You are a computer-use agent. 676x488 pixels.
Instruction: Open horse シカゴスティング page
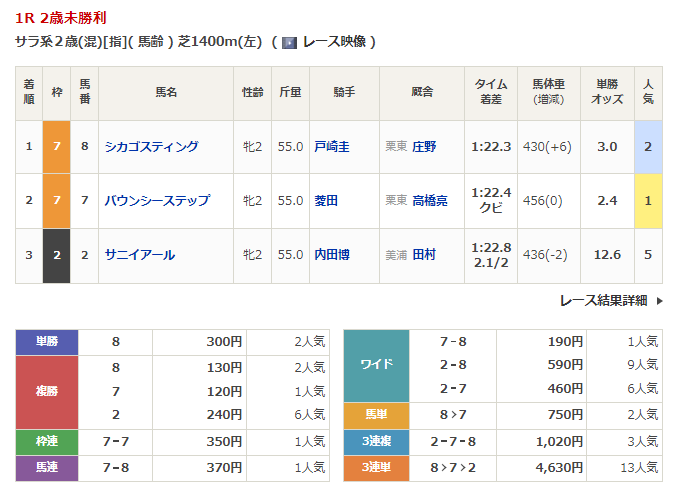152,146
